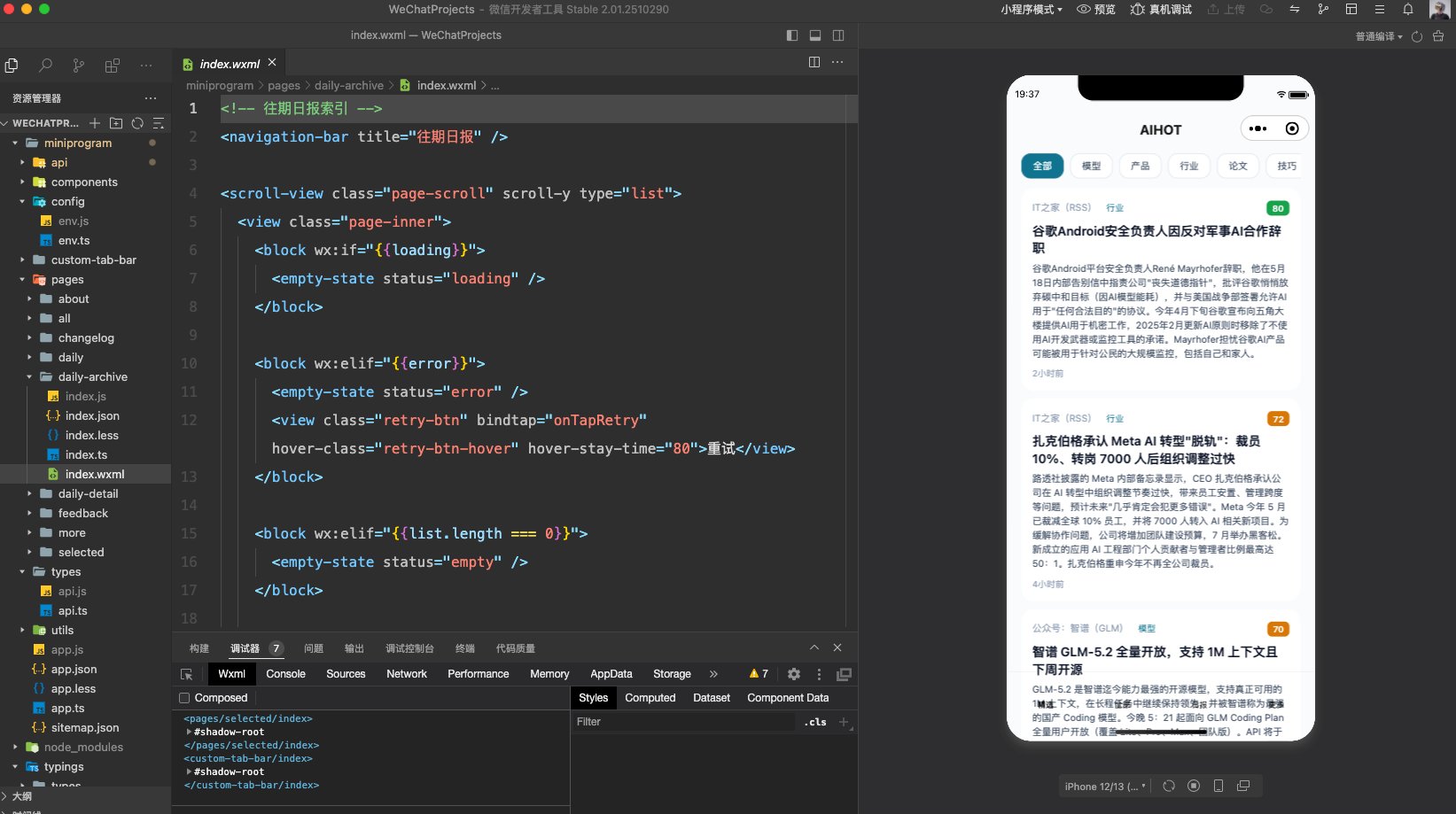
Task: Open the iPhone 12/13 device dropdown
Action: 1105,787
